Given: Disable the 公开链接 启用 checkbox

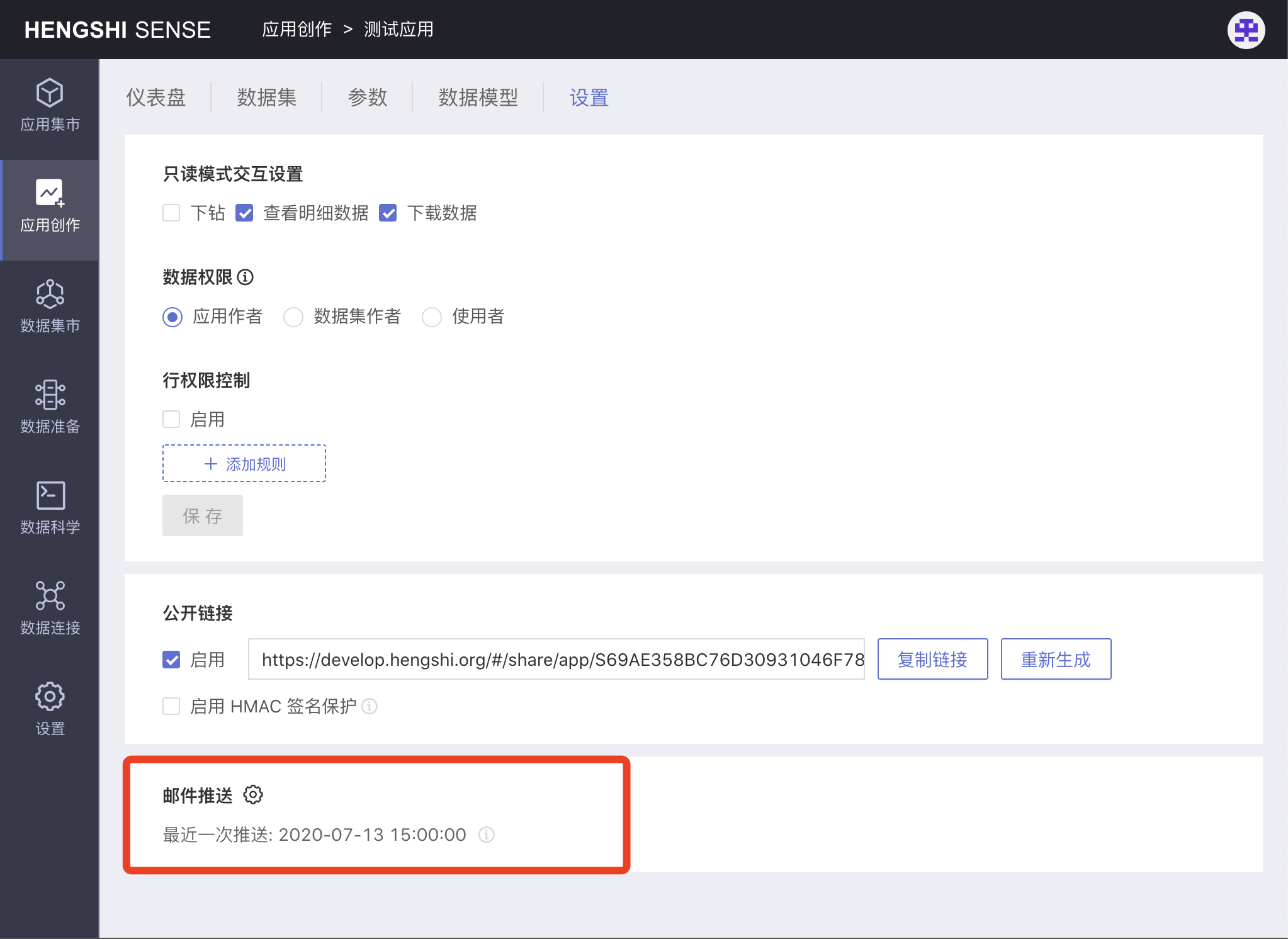Looking at the screenshot, I should [171, 660].
